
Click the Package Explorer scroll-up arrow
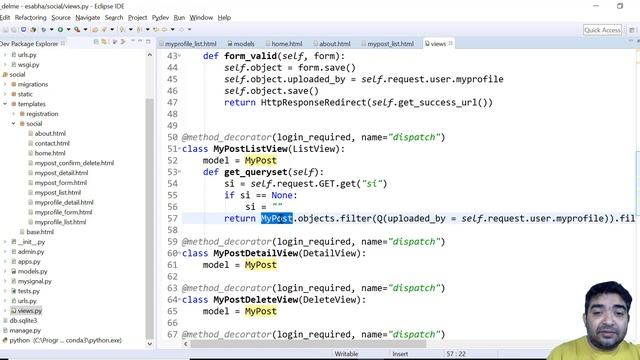click(149, 55)
